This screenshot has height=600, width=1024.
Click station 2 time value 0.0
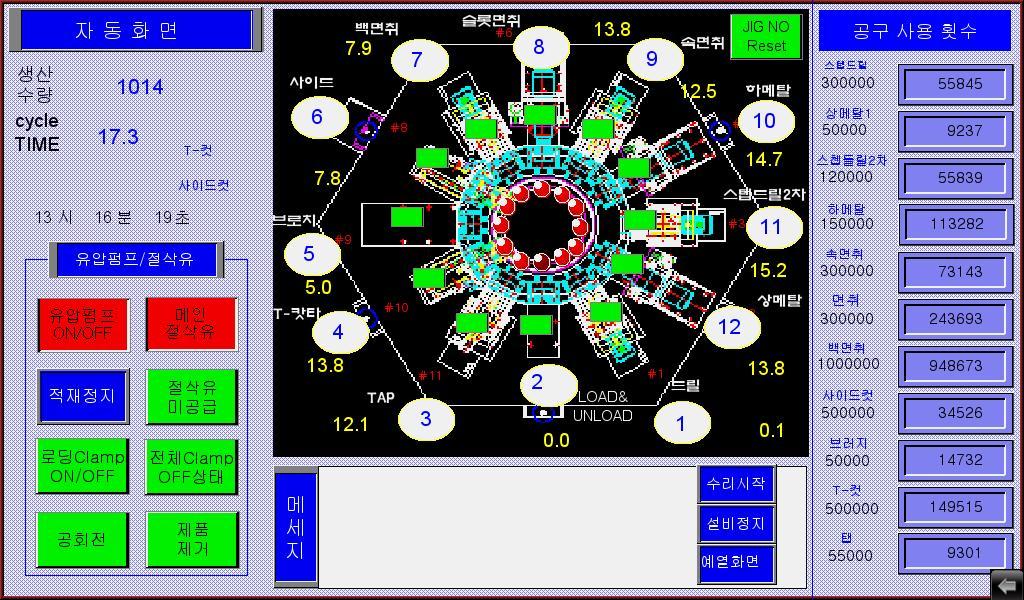[x=556, y=441]
